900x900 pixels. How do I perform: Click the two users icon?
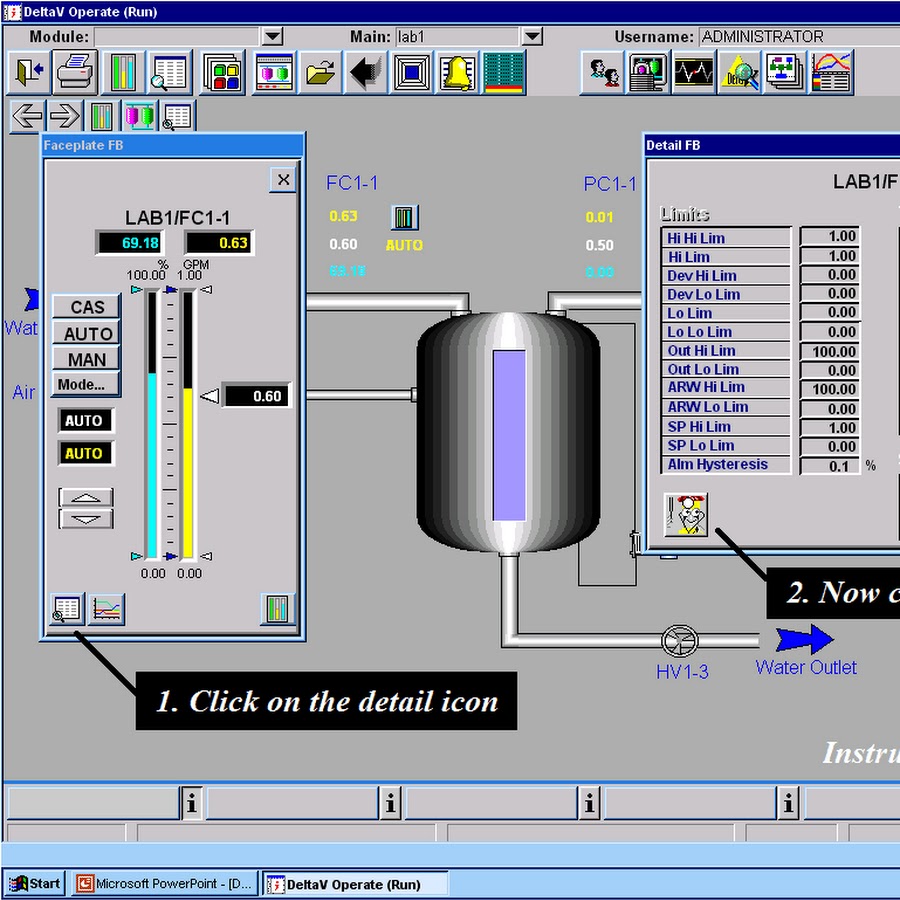(603, 72)
